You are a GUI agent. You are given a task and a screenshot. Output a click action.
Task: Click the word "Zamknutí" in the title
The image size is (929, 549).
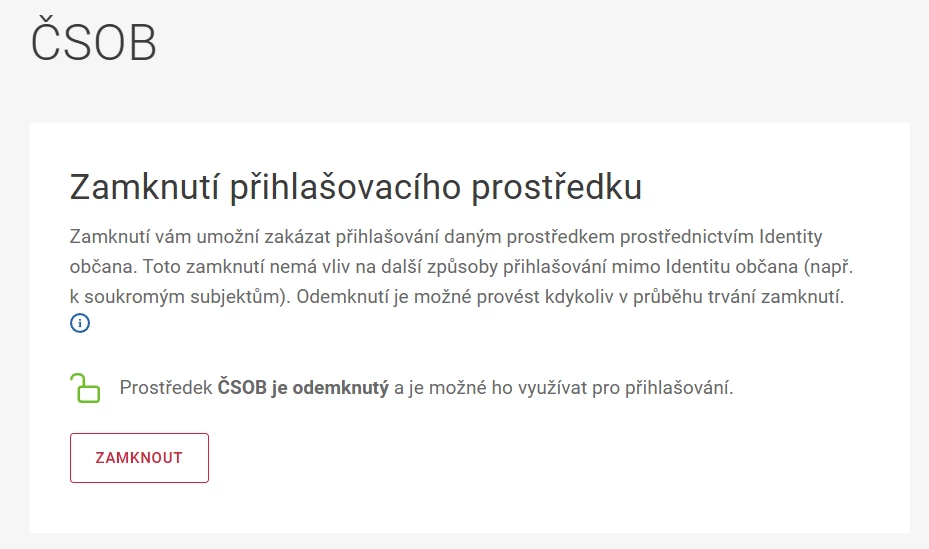145,187
